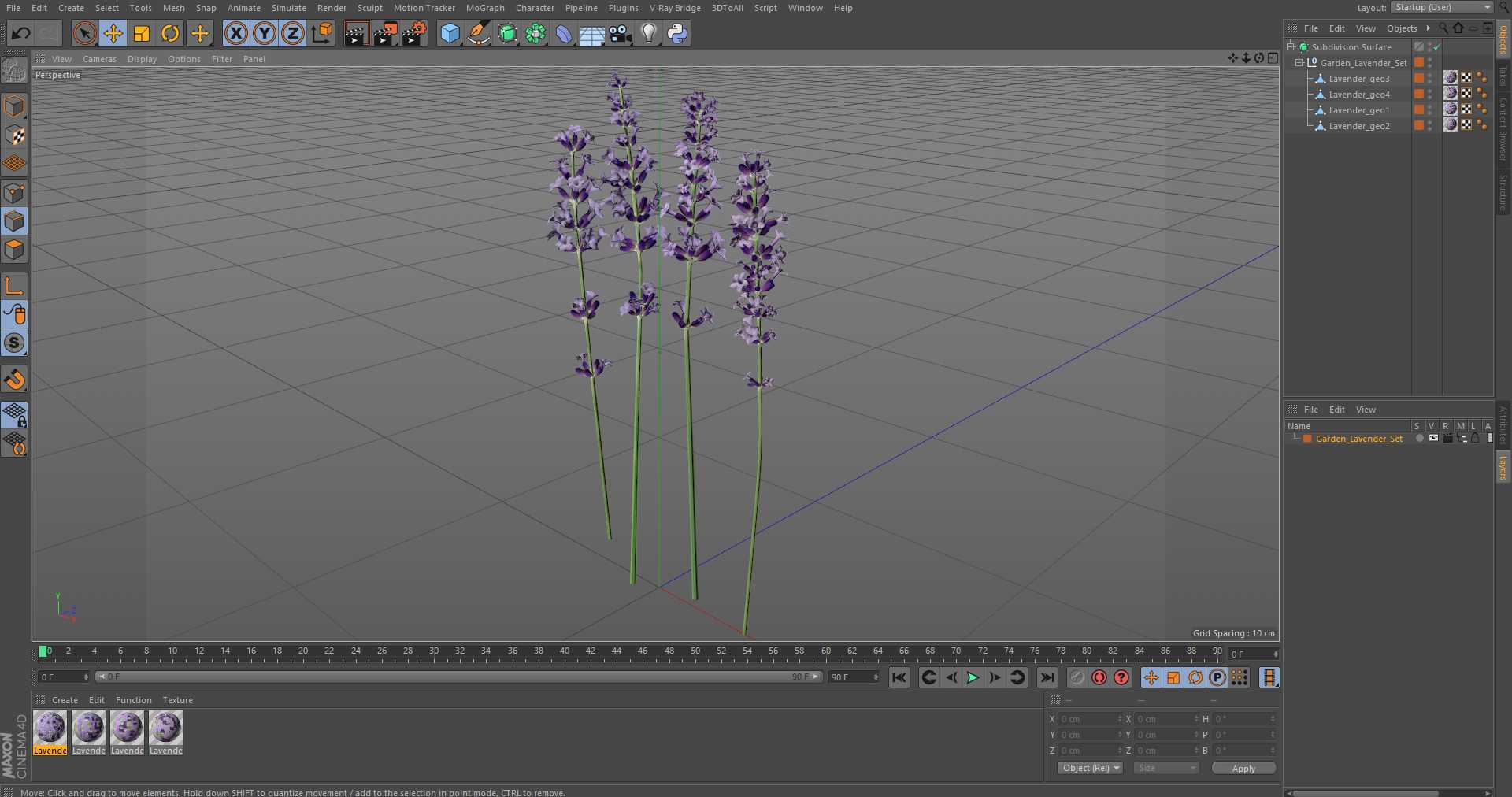The image size is (1512, 797).
Task: Toggle Garden_Lavender_Set layer solo
Action: [x=1419, y=439]
